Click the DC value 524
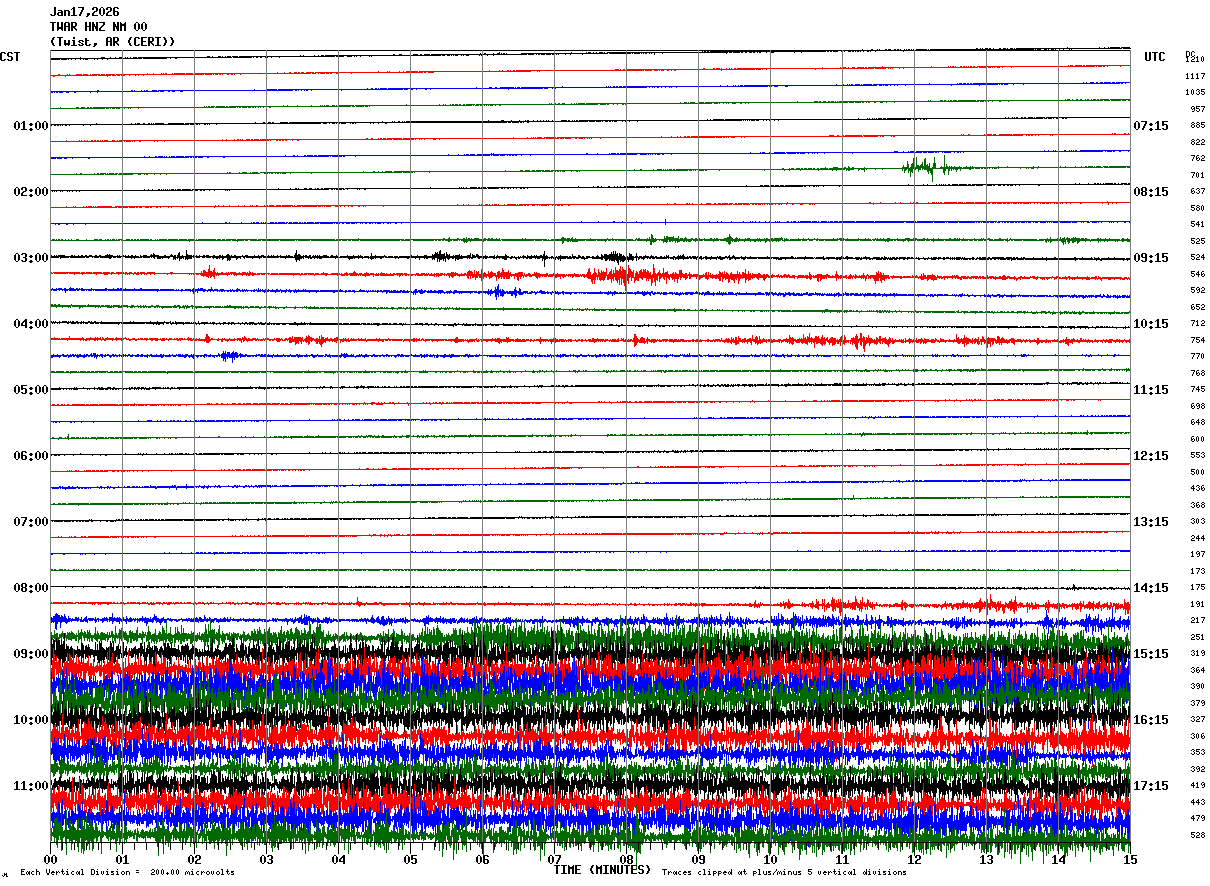1210x886 pixels. tap(1197, 257)
